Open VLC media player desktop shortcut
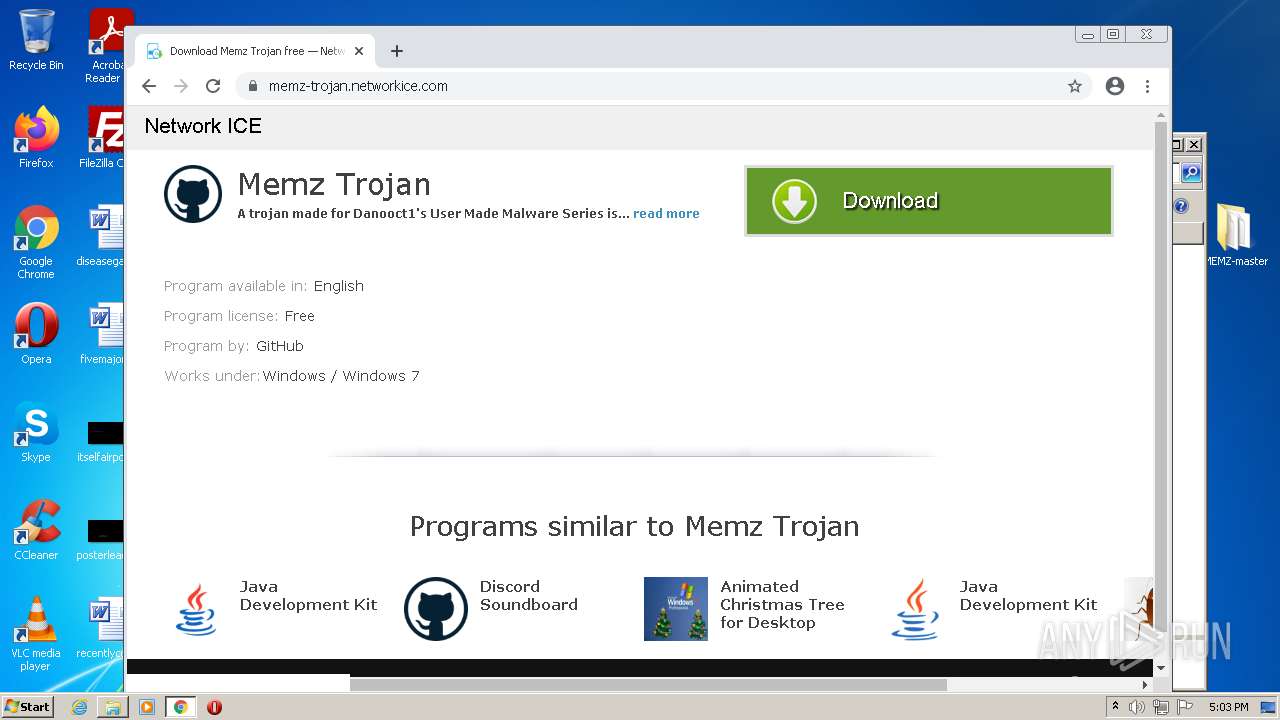The height and width of the screenshot is (720, 1280). [36, 634]
